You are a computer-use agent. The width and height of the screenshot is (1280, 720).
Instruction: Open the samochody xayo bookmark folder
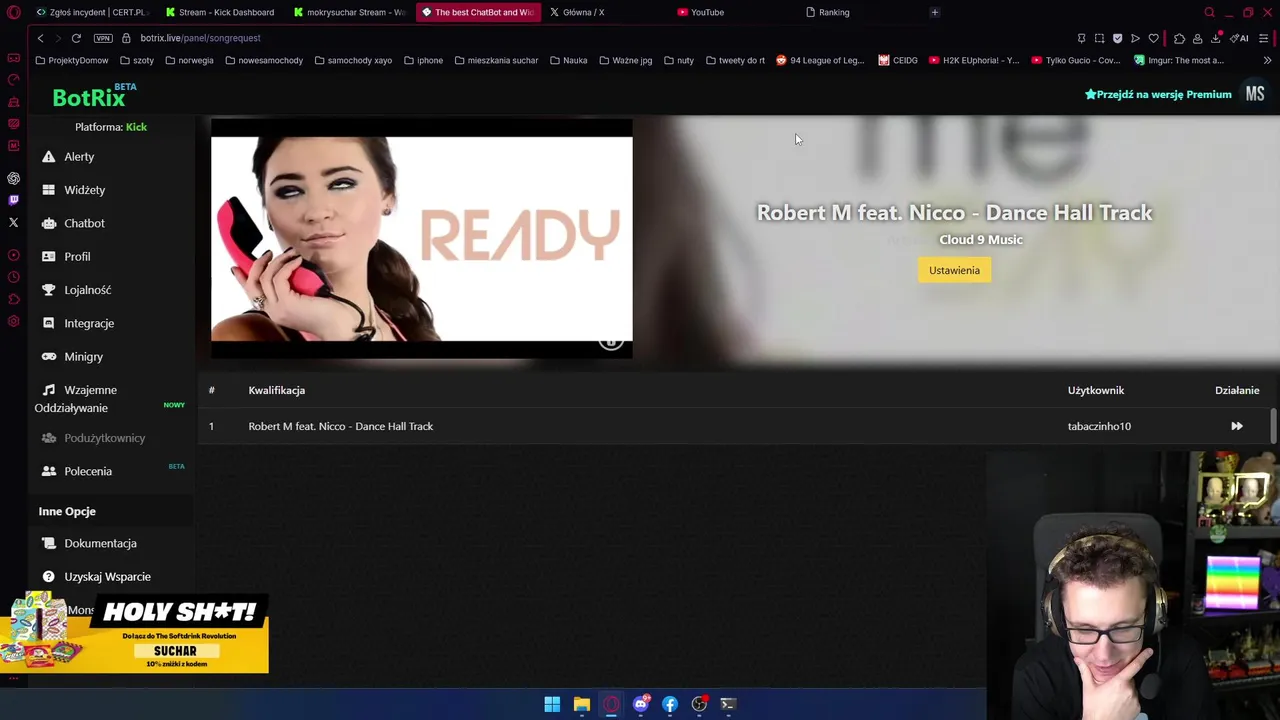click(353, 60)
